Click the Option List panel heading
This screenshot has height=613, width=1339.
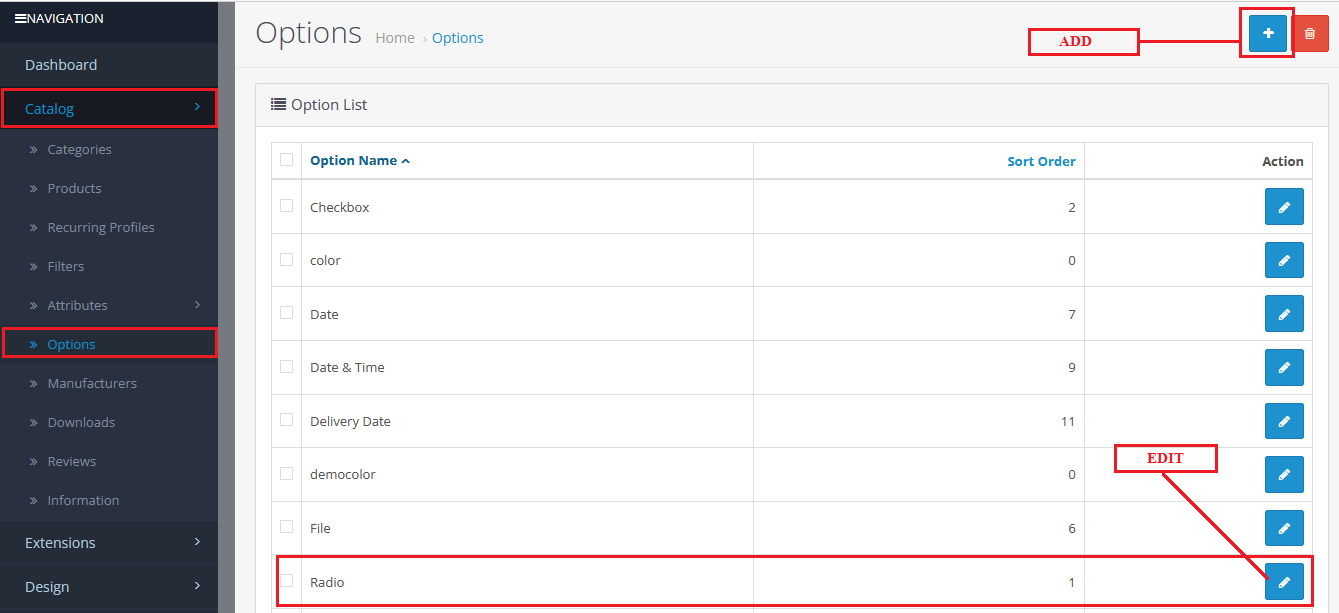tap(329, 104)
